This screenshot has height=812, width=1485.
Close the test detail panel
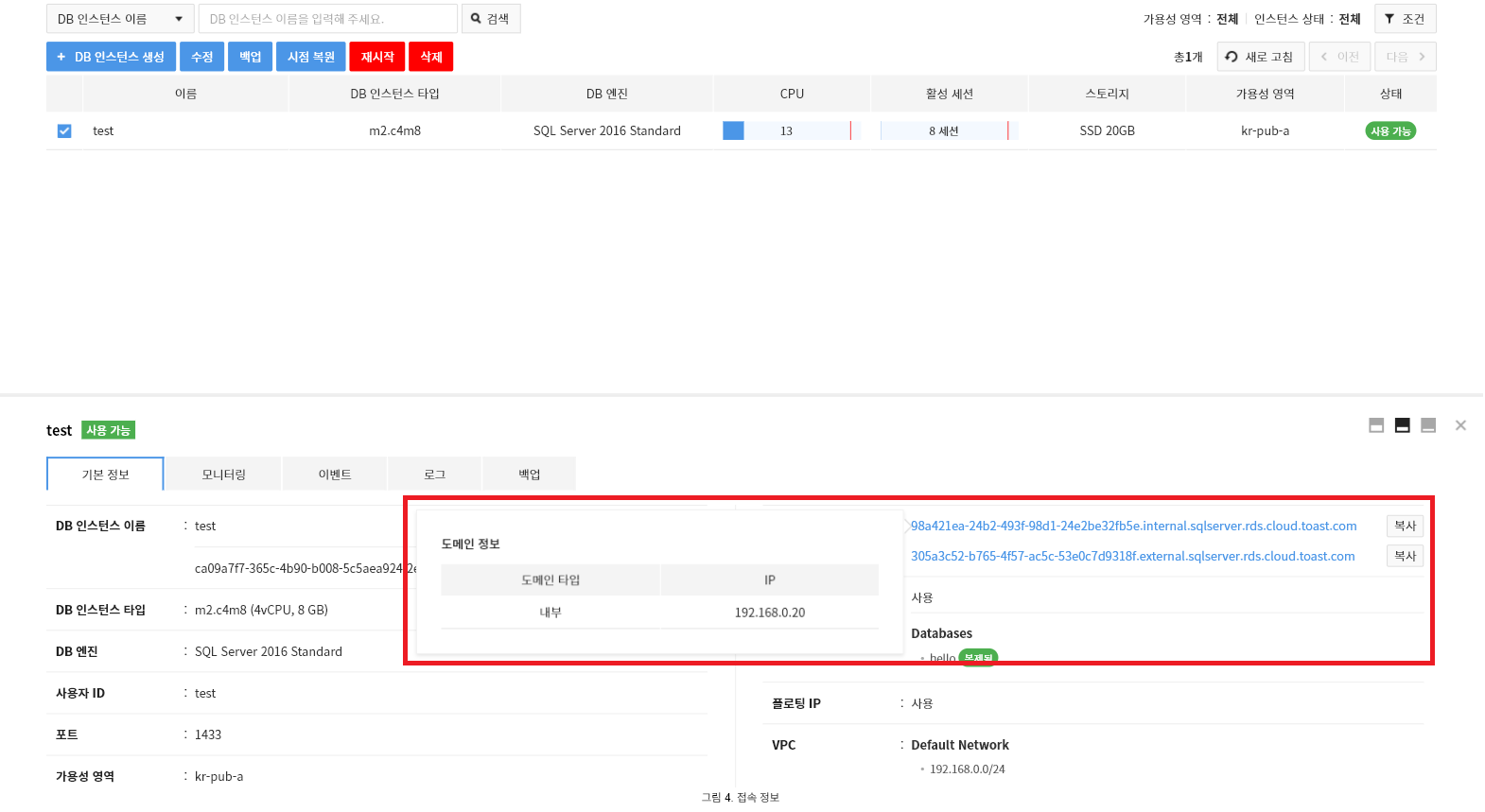(1460, 425)
